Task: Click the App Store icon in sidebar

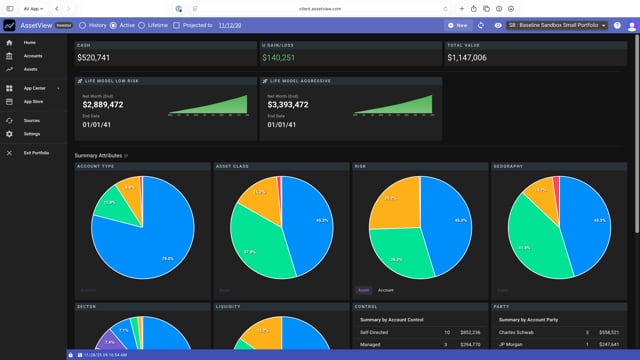Action: [x=9, y=102]
